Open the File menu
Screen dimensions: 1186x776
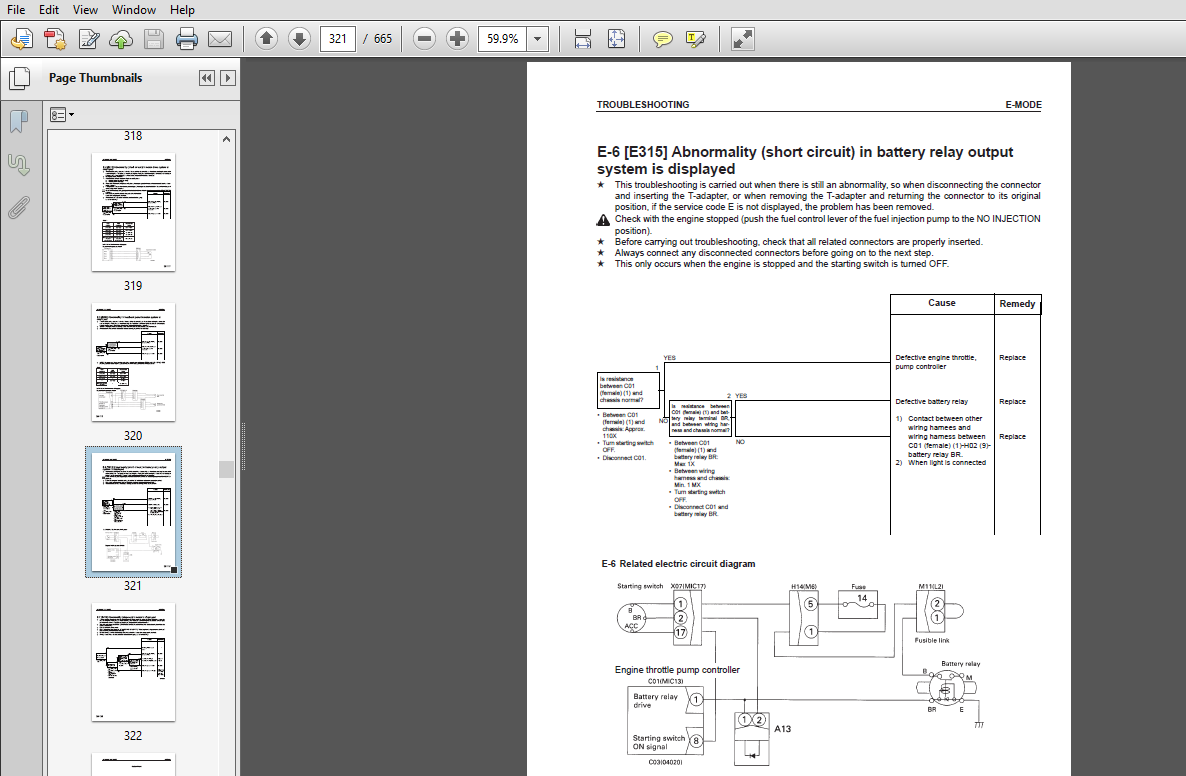pos(16,10)
